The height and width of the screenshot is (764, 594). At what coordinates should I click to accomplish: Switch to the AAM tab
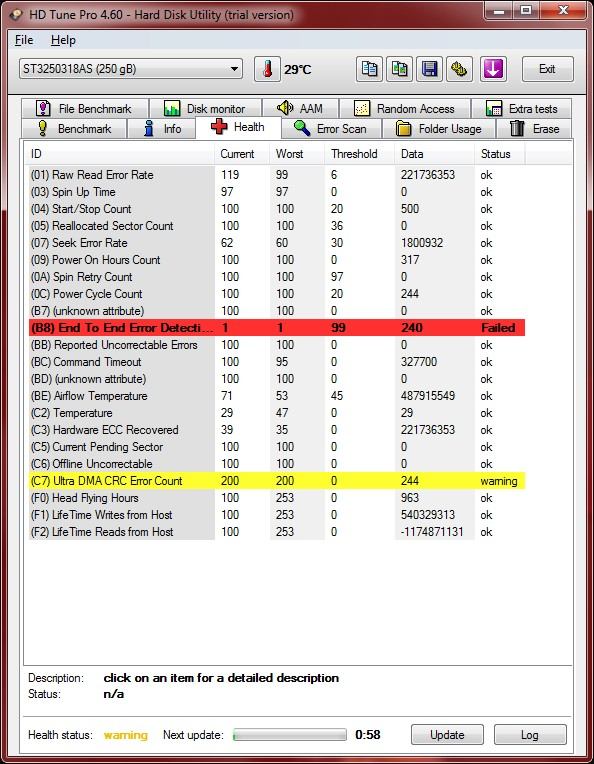pos(300,108)
